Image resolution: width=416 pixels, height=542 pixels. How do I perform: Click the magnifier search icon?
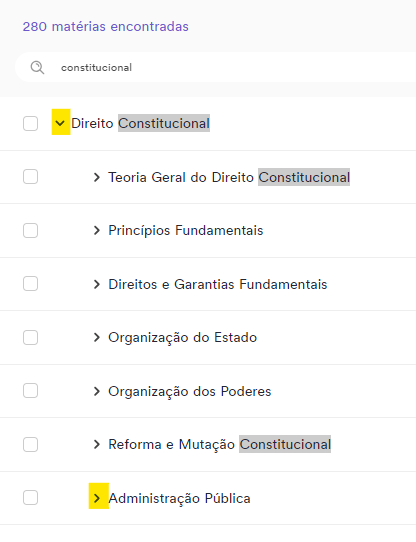(x=37, y=67)
